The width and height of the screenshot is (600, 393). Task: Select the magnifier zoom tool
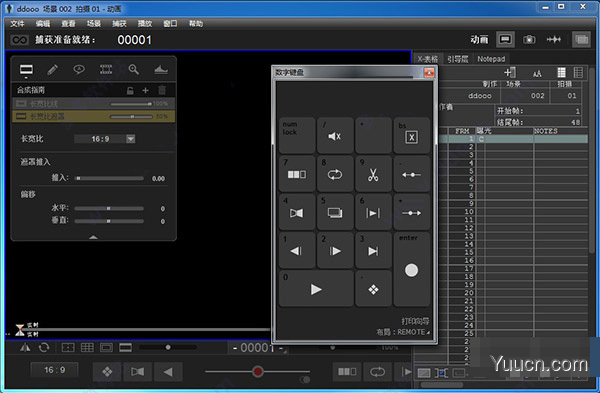(x=133, y=70)
